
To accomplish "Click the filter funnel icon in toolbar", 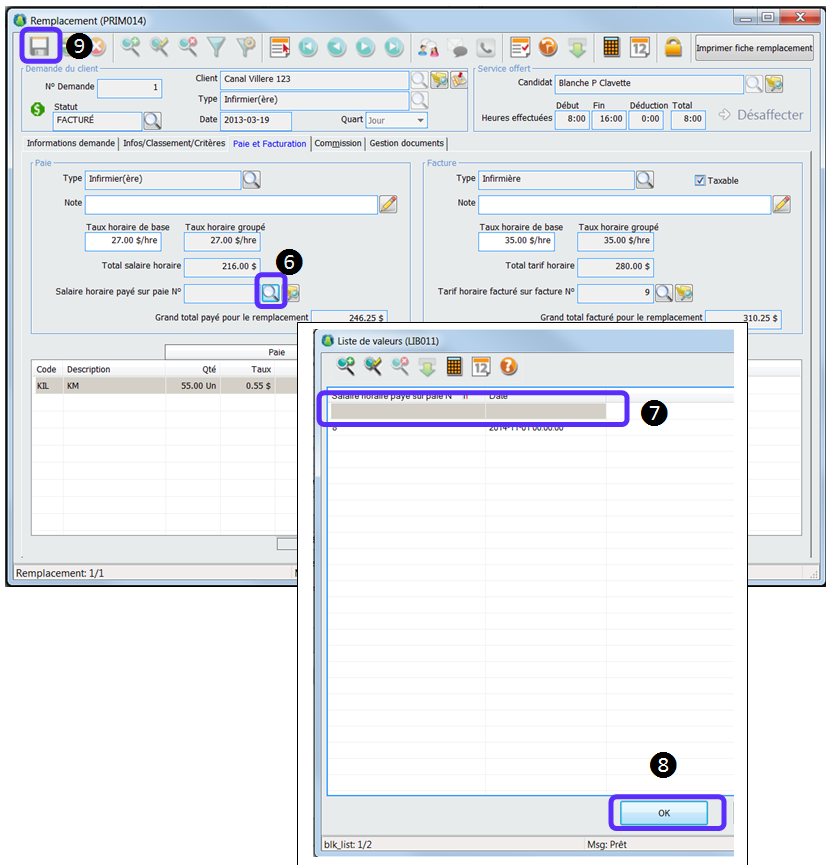I will point(216,47).
